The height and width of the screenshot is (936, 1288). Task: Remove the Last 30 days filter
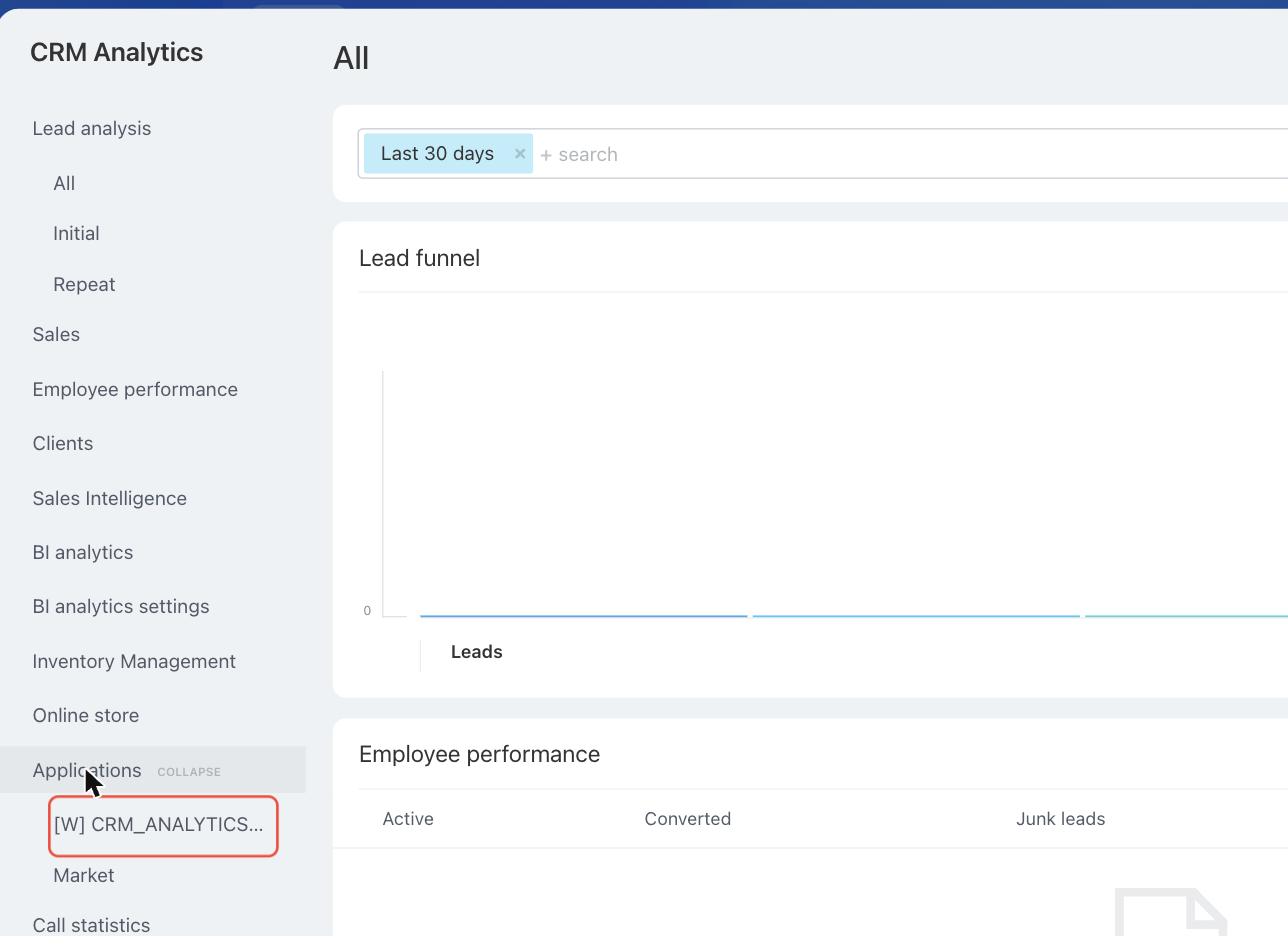click(x=520, y=154)
